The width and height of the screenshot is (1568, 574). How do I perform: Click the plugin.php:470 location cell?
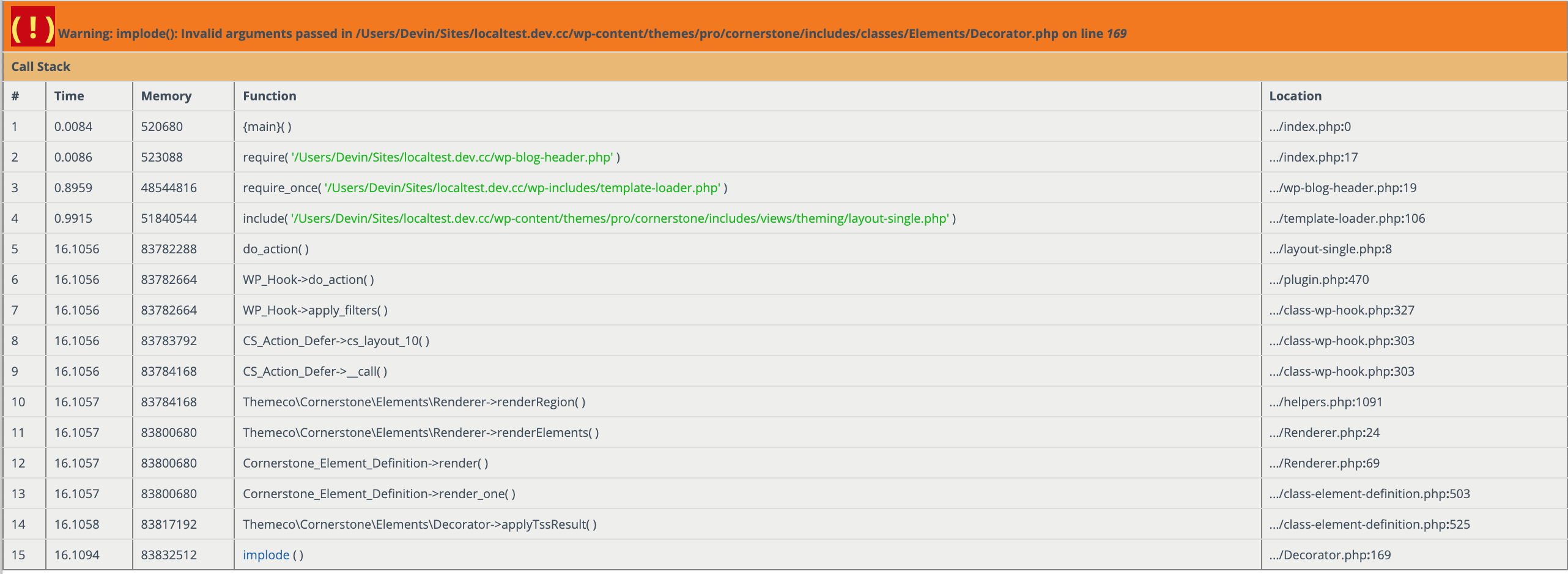(x=1319, y=280)
